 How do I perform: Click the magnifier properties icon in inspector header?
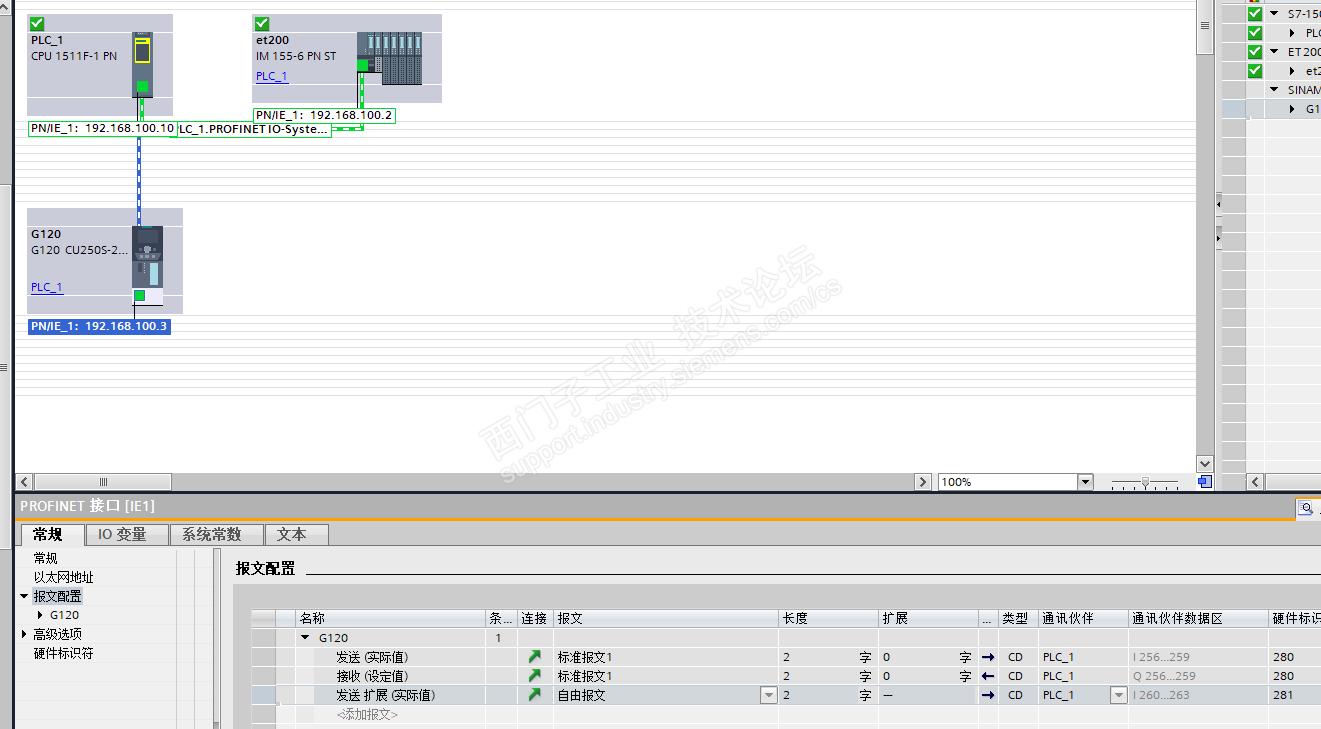(1306, 508)
